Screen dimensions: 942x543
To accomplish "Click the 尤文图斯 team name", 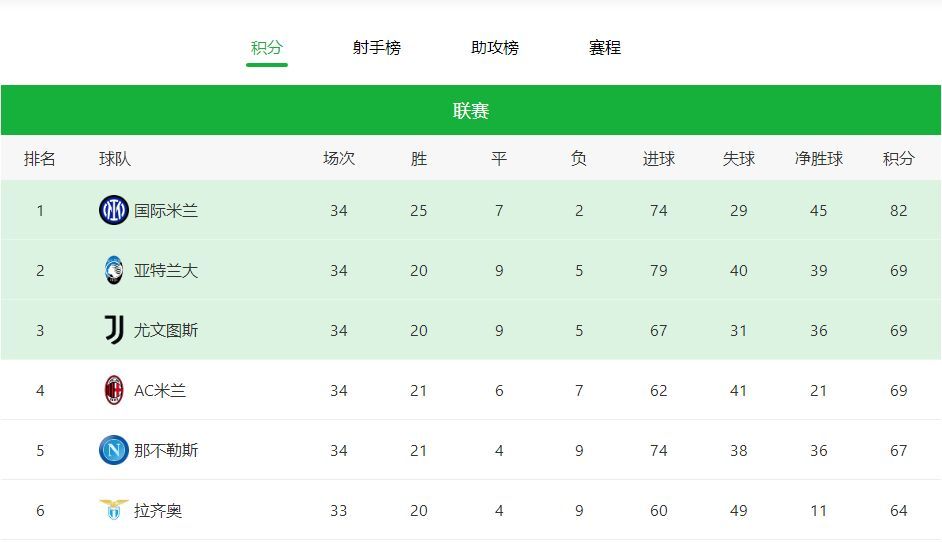I will tap(166, 330).
